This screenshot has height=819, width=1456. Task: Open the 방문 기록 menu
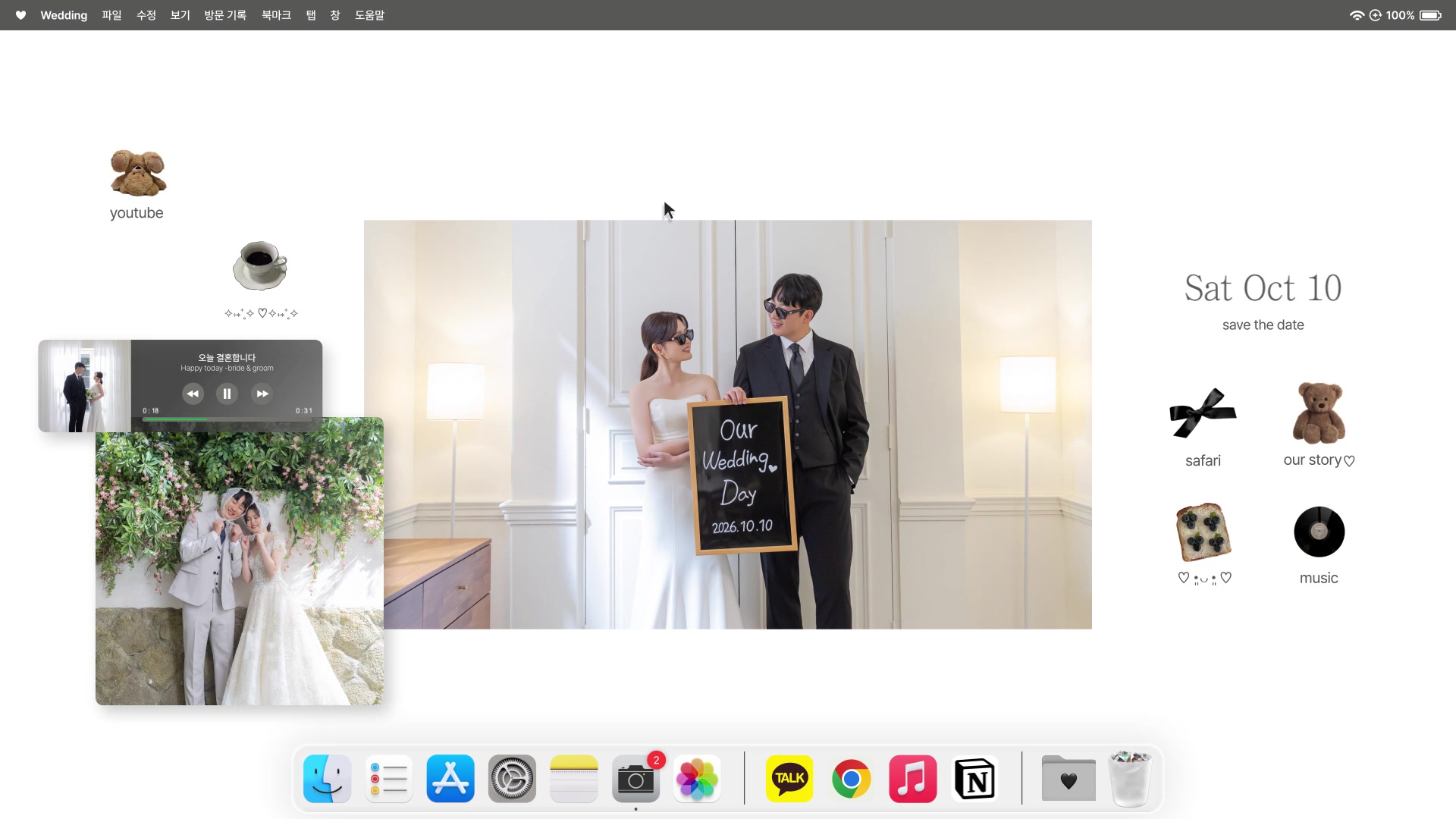225,15
